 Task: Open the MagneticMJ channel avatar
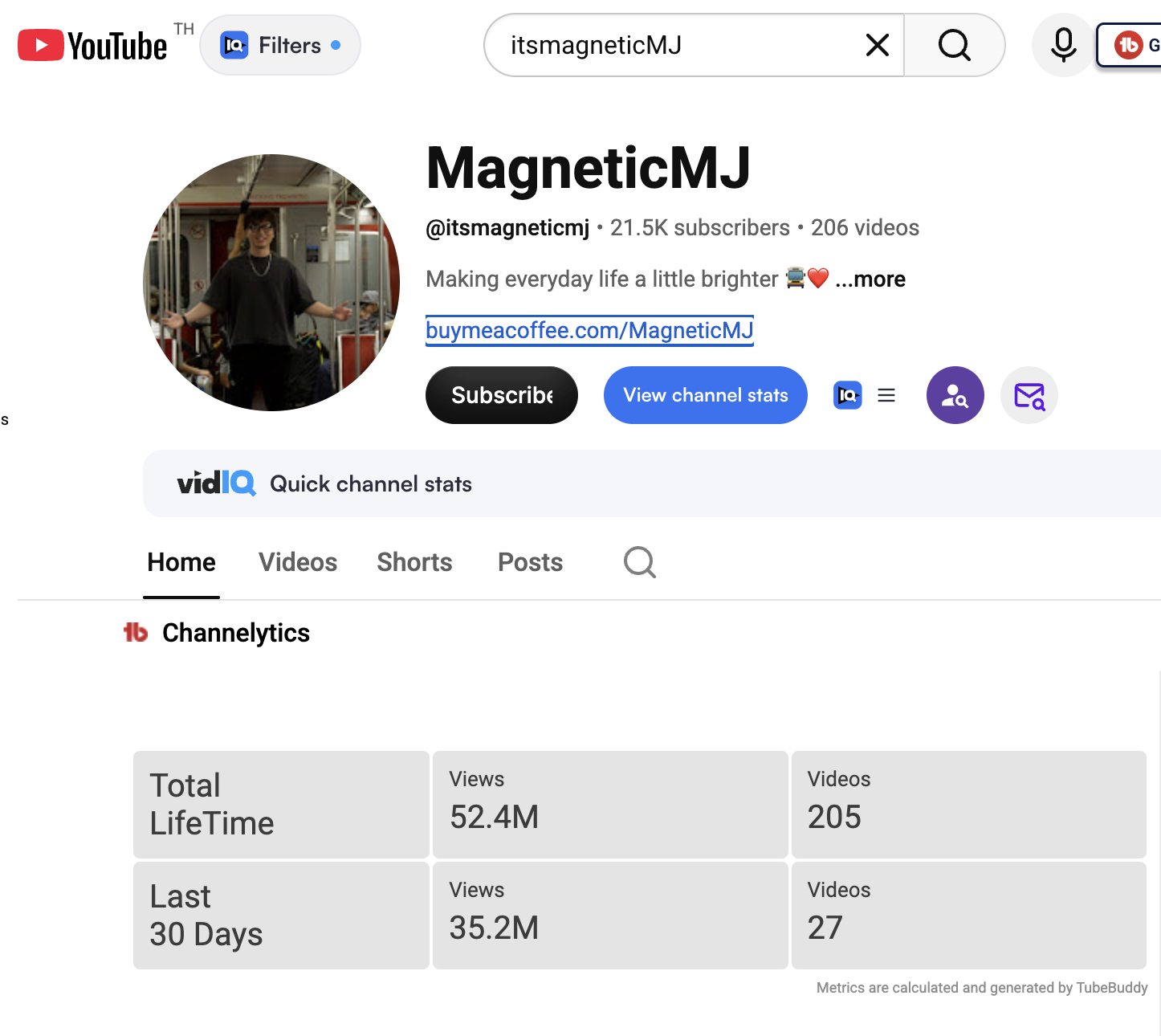point(271,283)
